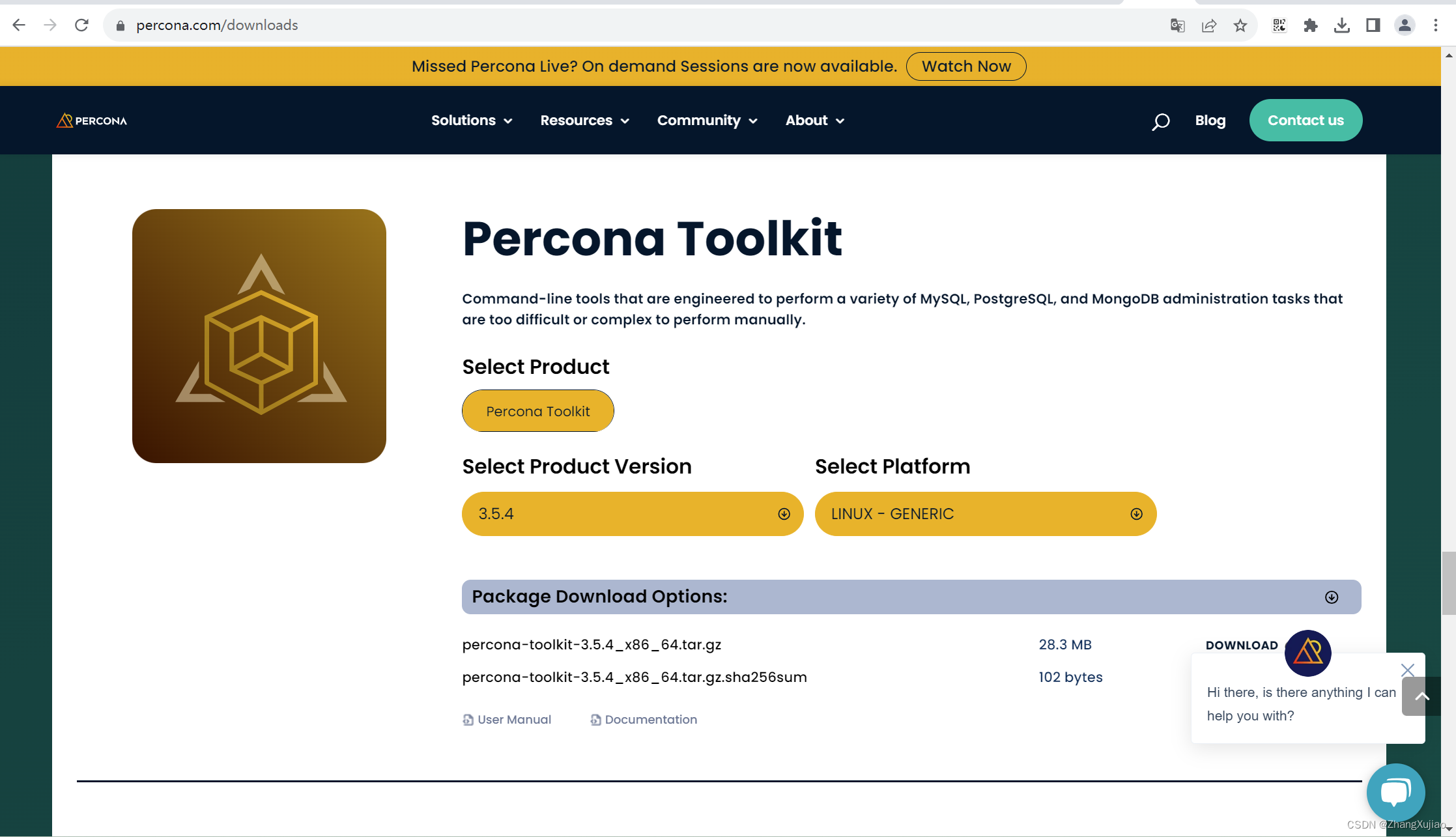Open the browser downloads icon

coord(1342,25)
